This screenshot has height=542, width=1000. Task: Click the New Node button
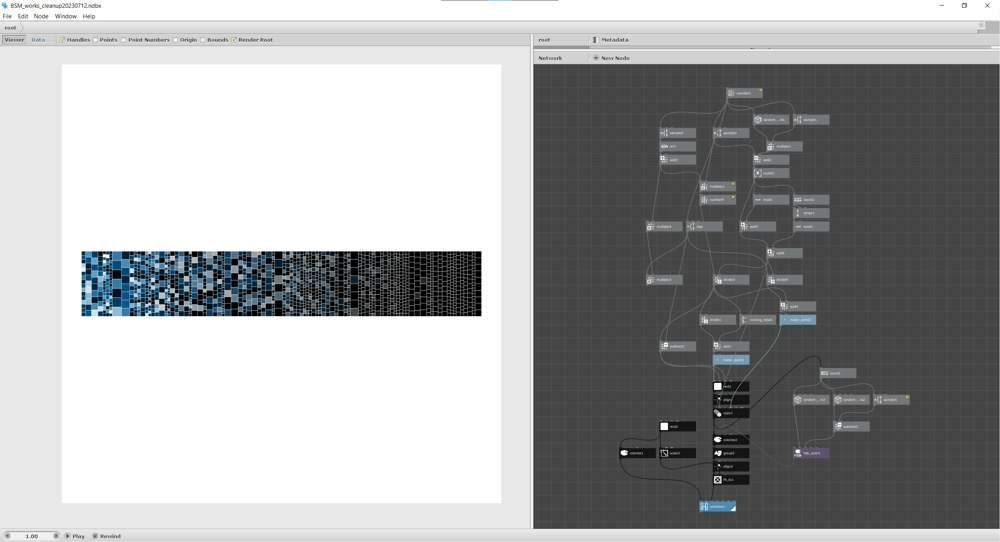coord(611,58)
